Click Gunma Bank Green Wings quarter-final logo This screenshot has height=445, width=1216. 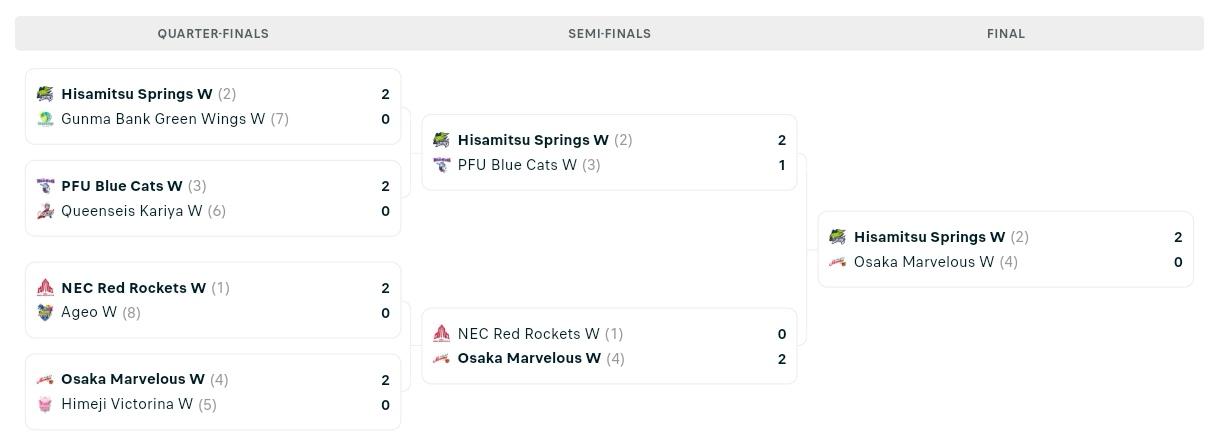pos(45,119)
